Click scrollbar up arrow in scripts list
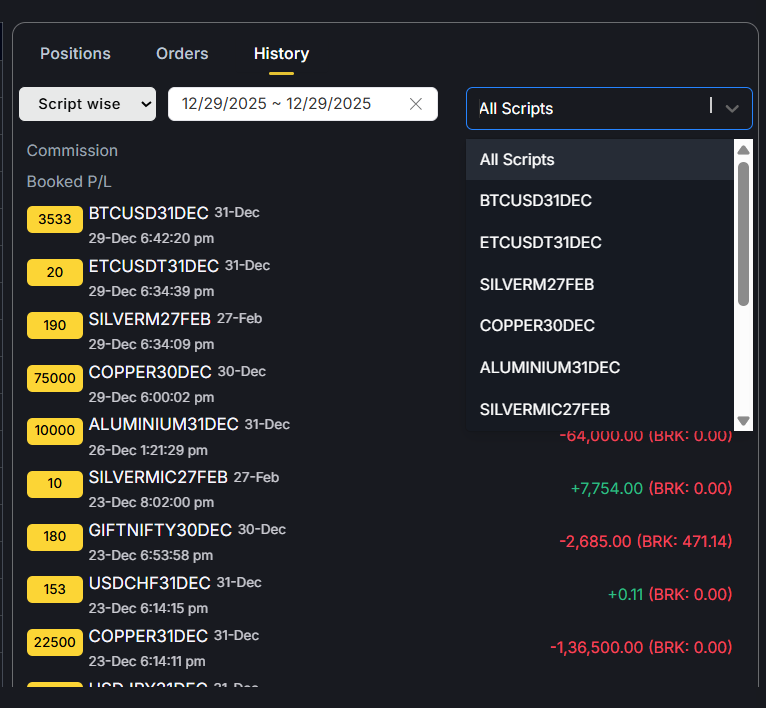The height and width of the screenshot is (708, 766). click(743, 150)
